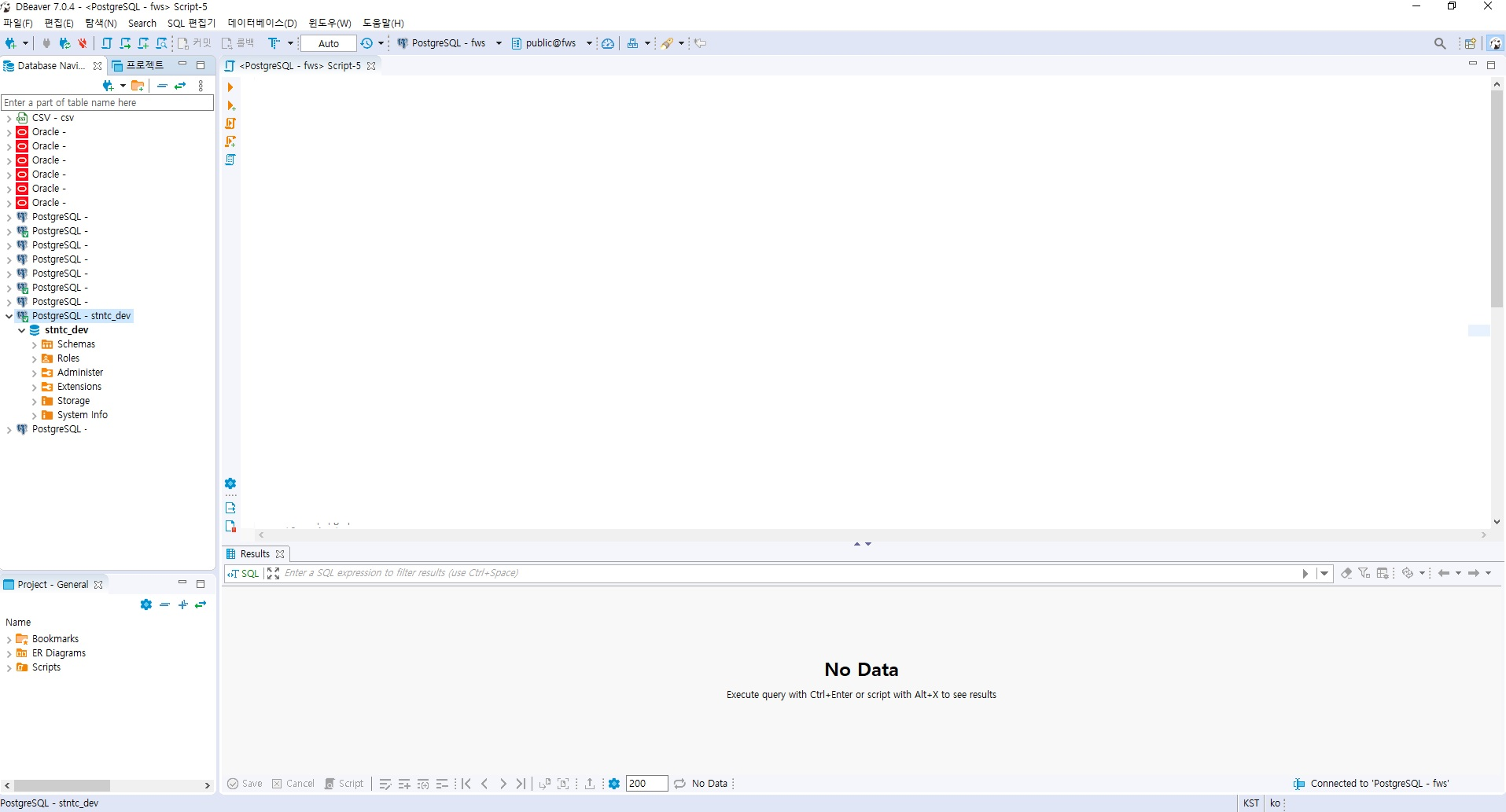Open the SQL 편집기 menu
The image size is (1506, 812).
pos(191,23)
